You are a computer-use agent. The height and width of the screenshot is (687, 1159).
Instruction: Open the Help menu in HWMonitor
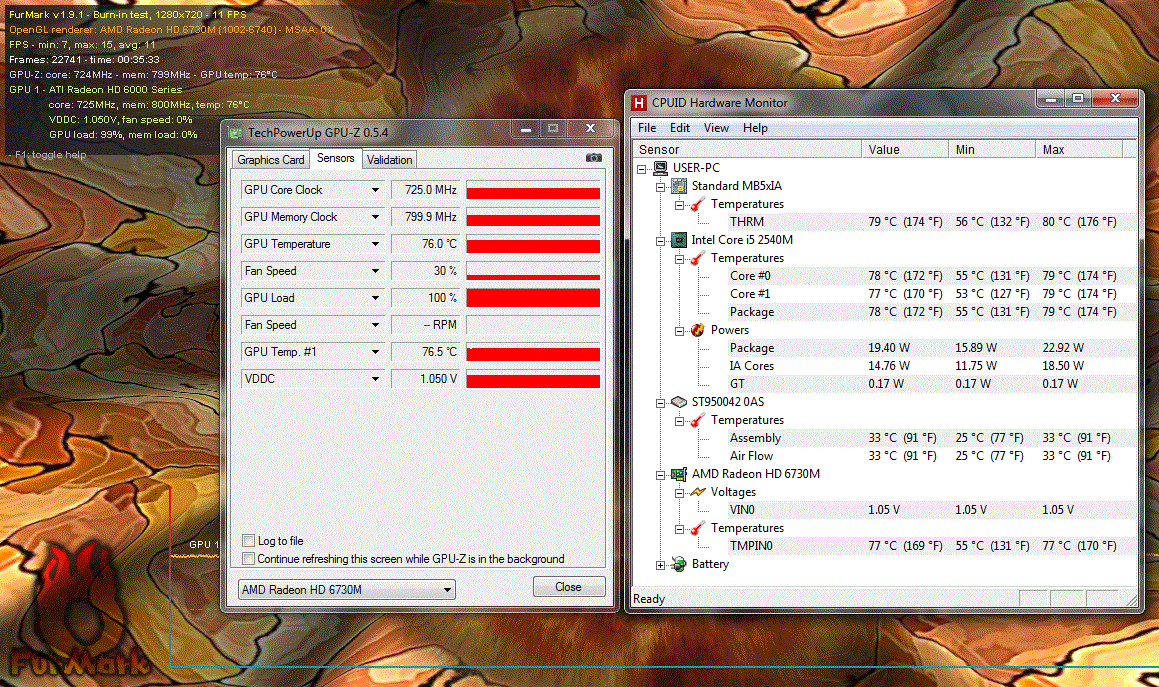tap(755, 128)
